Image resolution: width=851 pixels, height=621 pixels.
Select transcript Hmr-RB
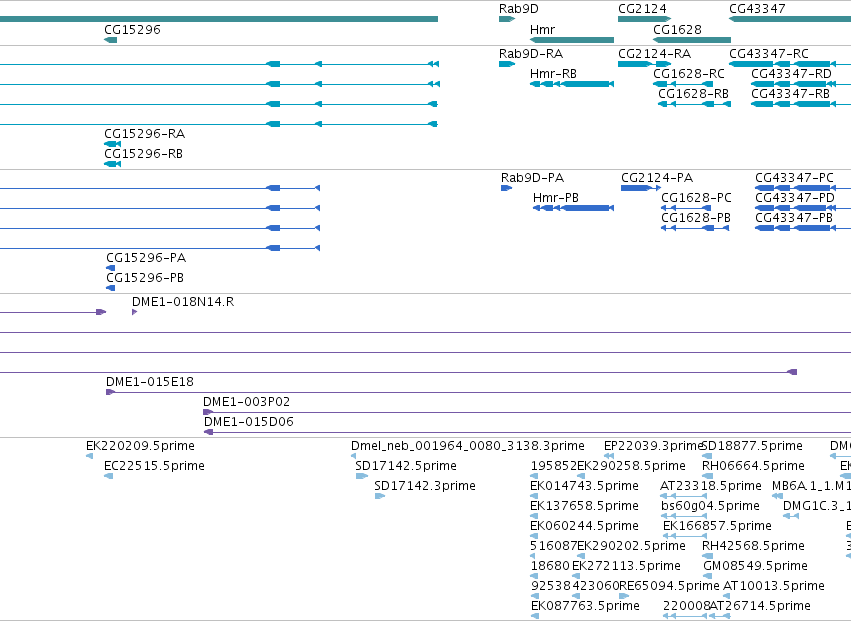[553, 74]
